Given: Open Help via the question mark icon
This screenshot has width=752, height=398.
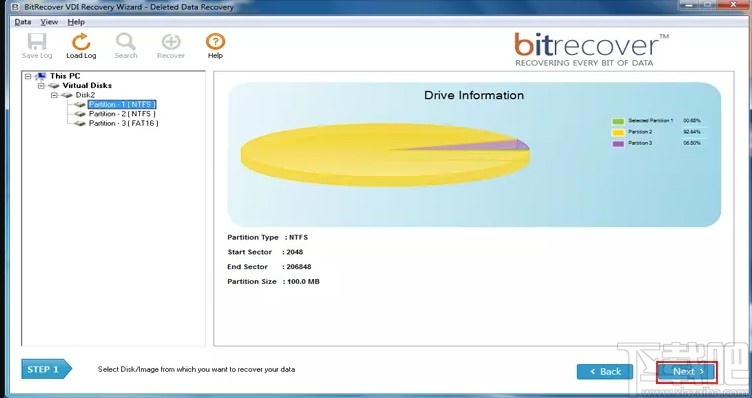Looking at the screenshot, I should pos(215,42).
